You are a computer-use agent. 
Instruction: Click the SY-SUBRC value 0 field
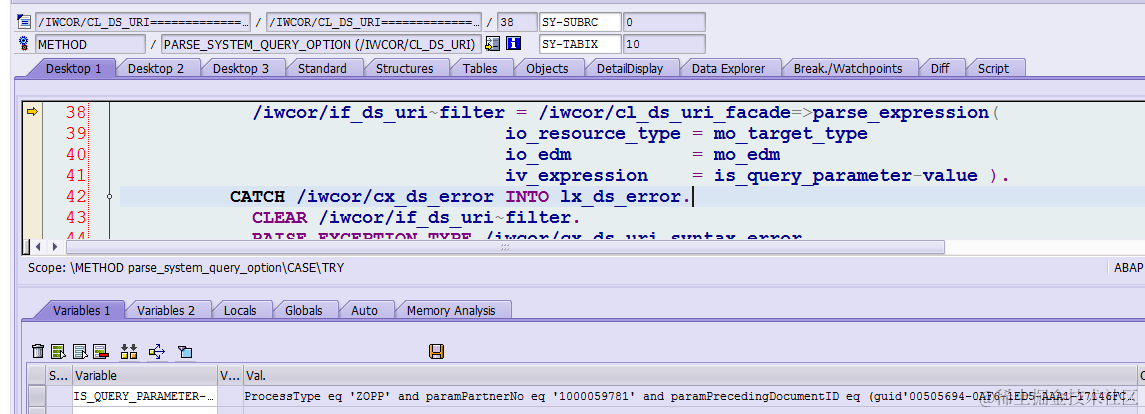(x=664, y=23)
